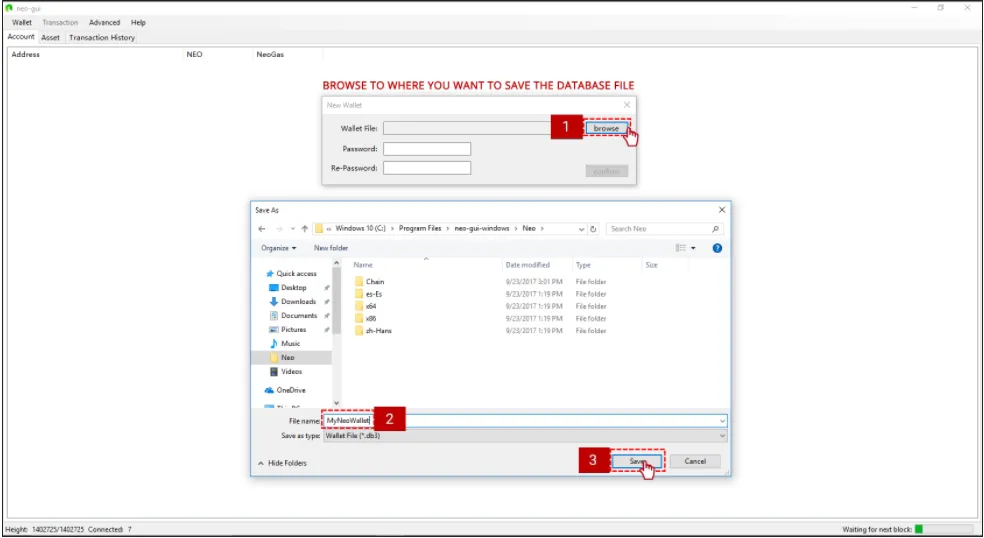Expand the File name dropdown arrow
Viewport: 984px width, 538px height.
click(x=722, y=421)
